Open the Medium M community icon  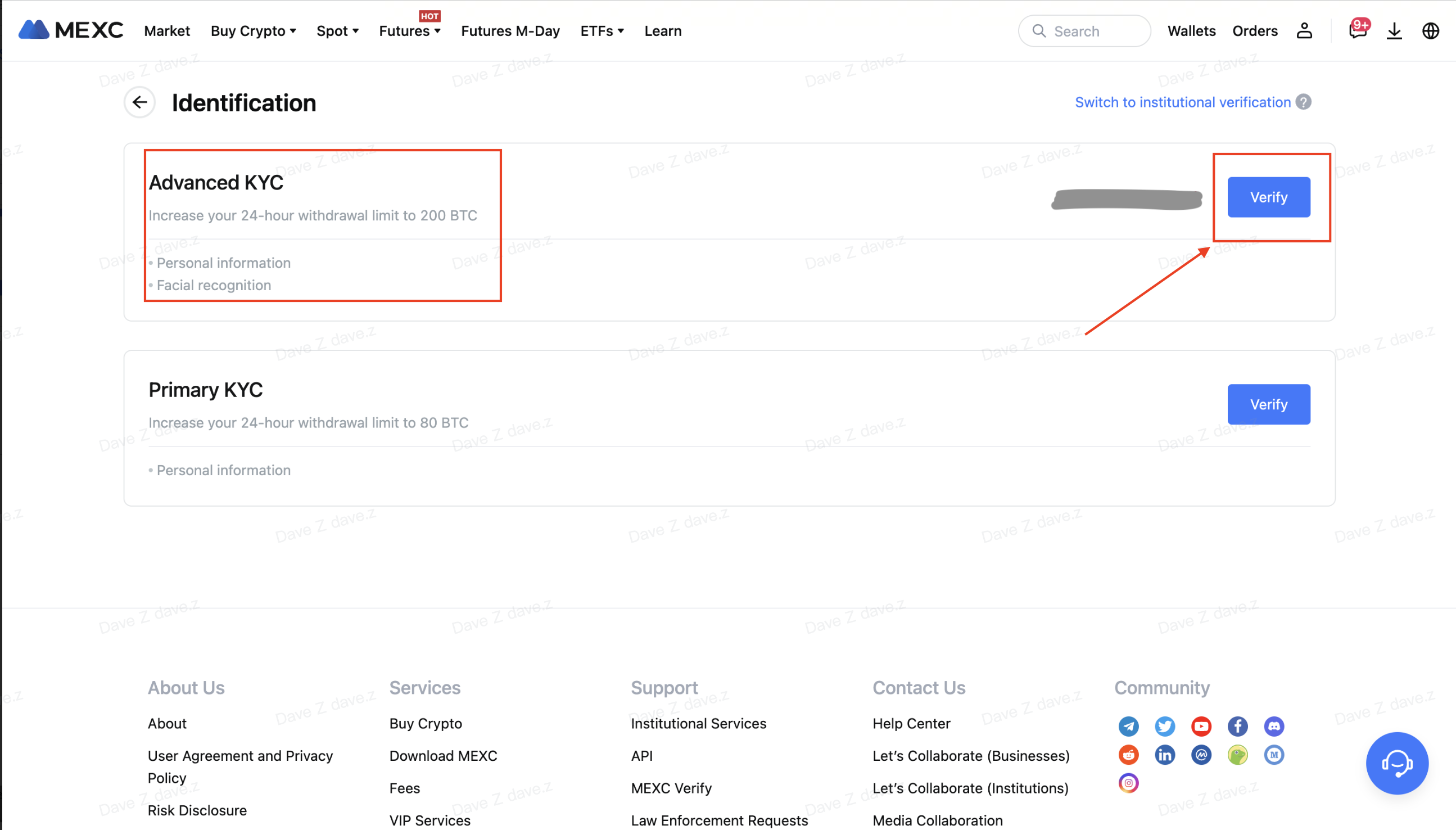[x=1274, y=755]
